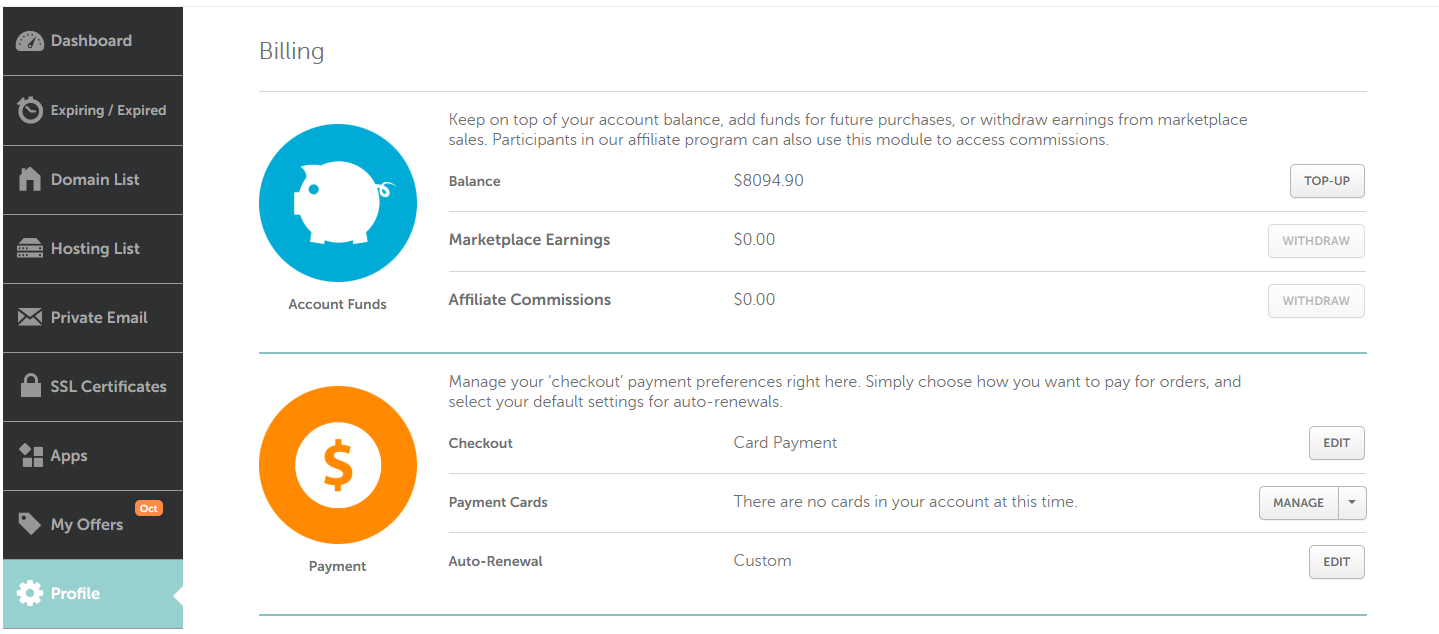The width and height of the screenshot is (1439, 634).
Task: Edit the Auto-Renewal setting
Action: (x=1336, y=561)
